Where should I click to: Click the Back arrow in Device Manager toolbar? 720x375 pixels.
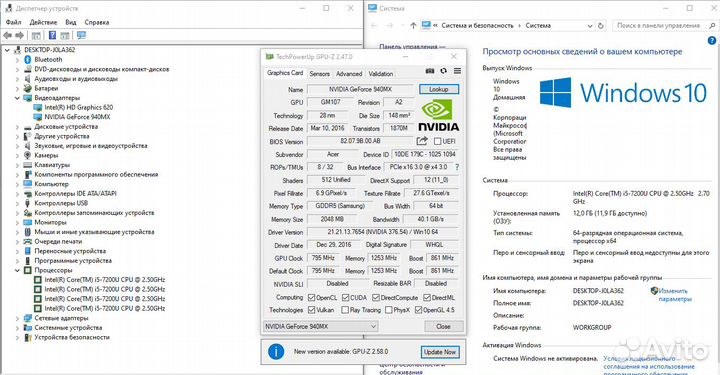[x=7, y=35]
